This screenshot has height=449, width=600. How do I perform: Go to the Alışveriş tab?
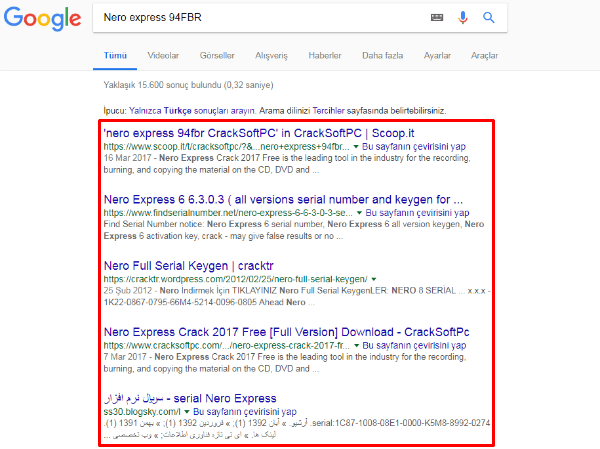(271, 56)
